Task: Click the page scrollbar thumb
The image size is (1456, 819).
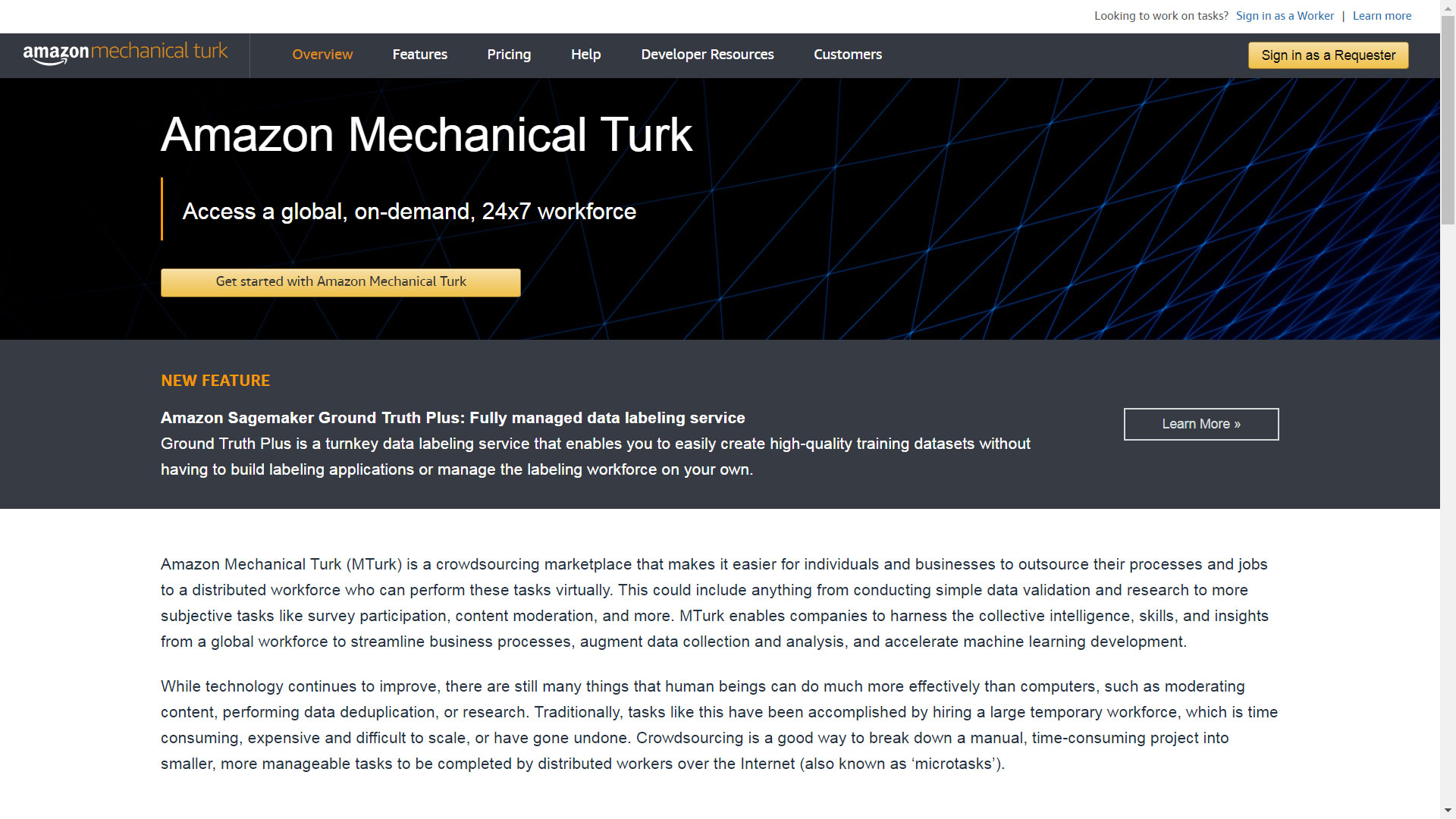Action: (1448, 121)
